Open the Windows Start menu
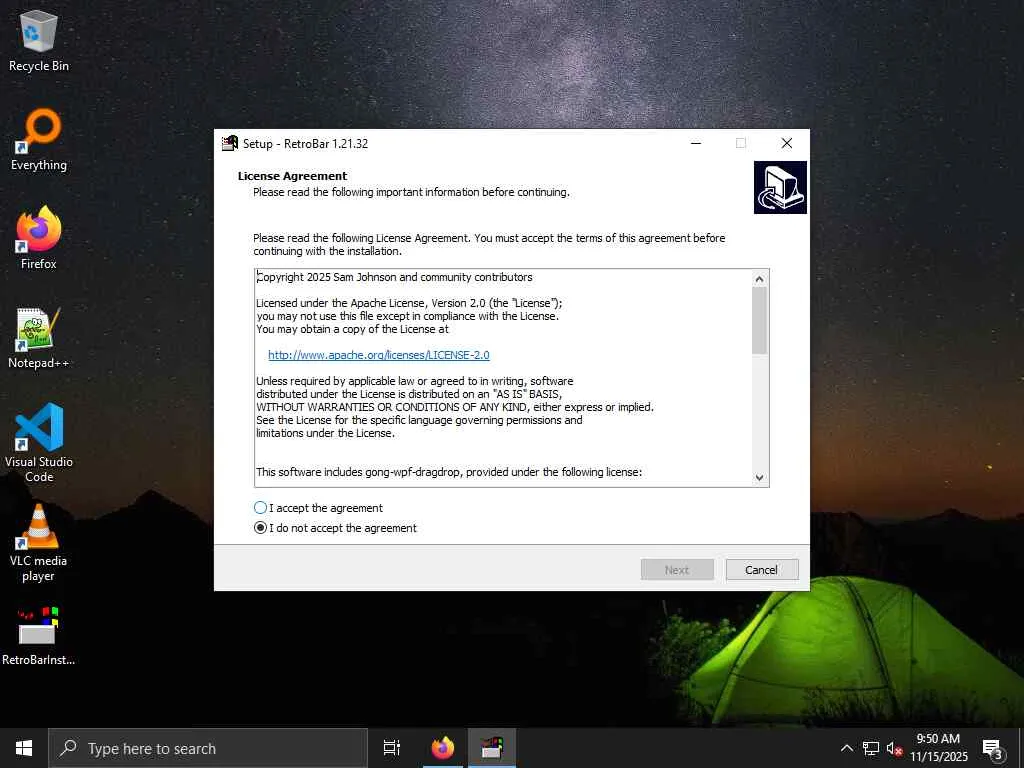Viewport: 1024px width, 768px height. click(24, 748)
